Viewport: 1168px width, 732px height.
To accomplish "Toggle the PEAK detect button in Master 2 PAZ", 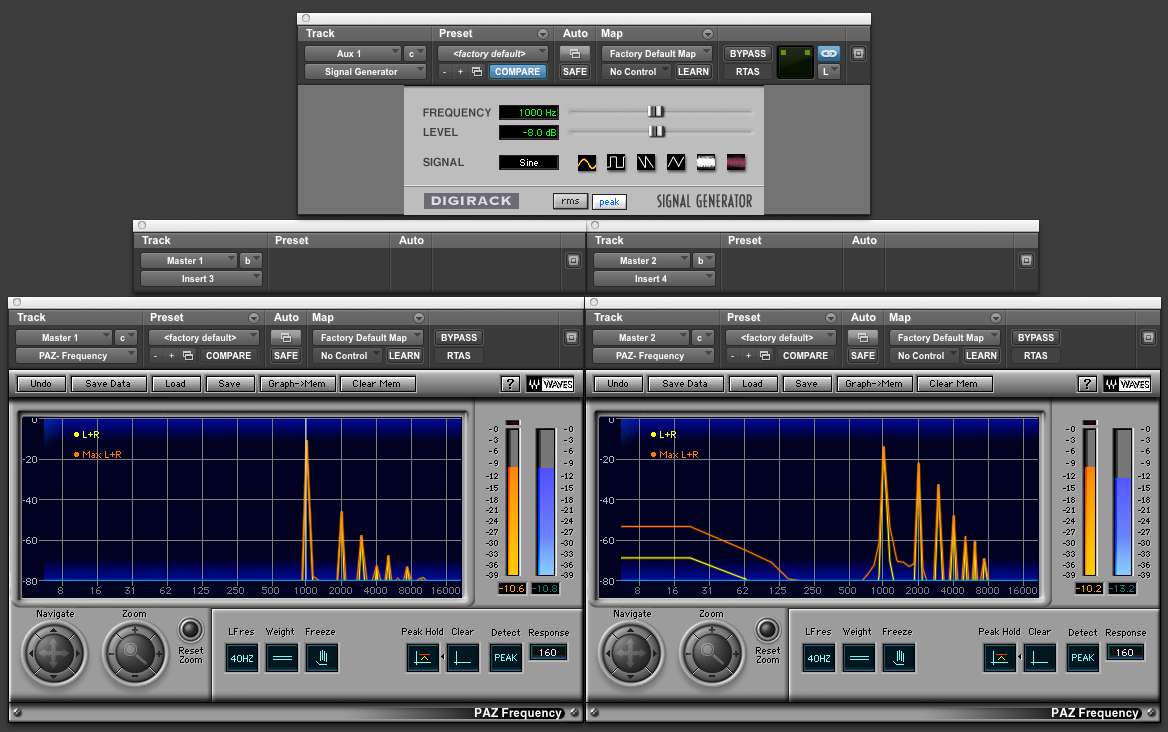I will click(x=1082, y=658).
